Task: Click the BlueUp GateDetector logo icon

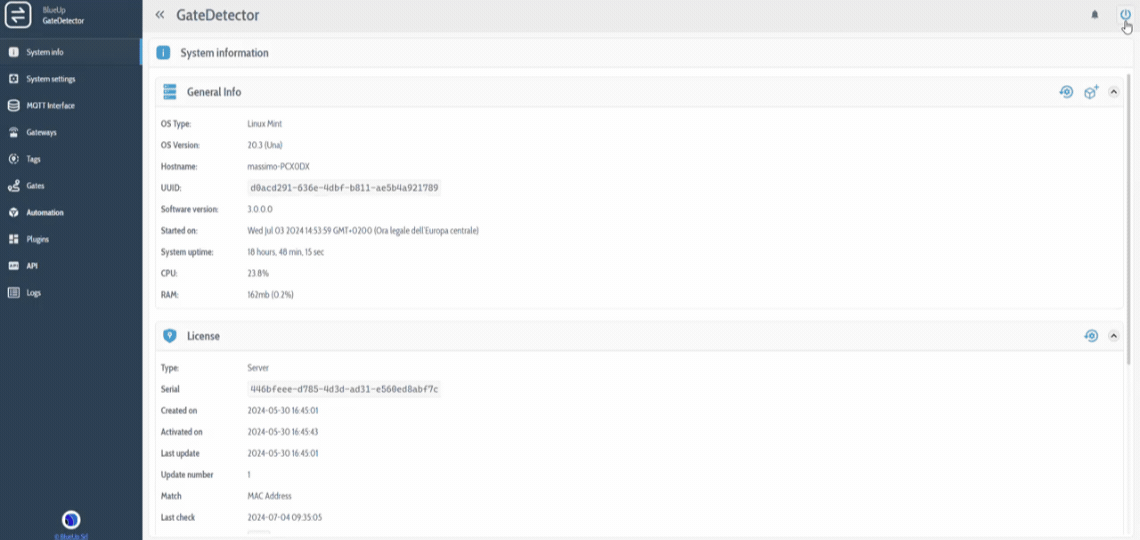Action: pos(19,15)
